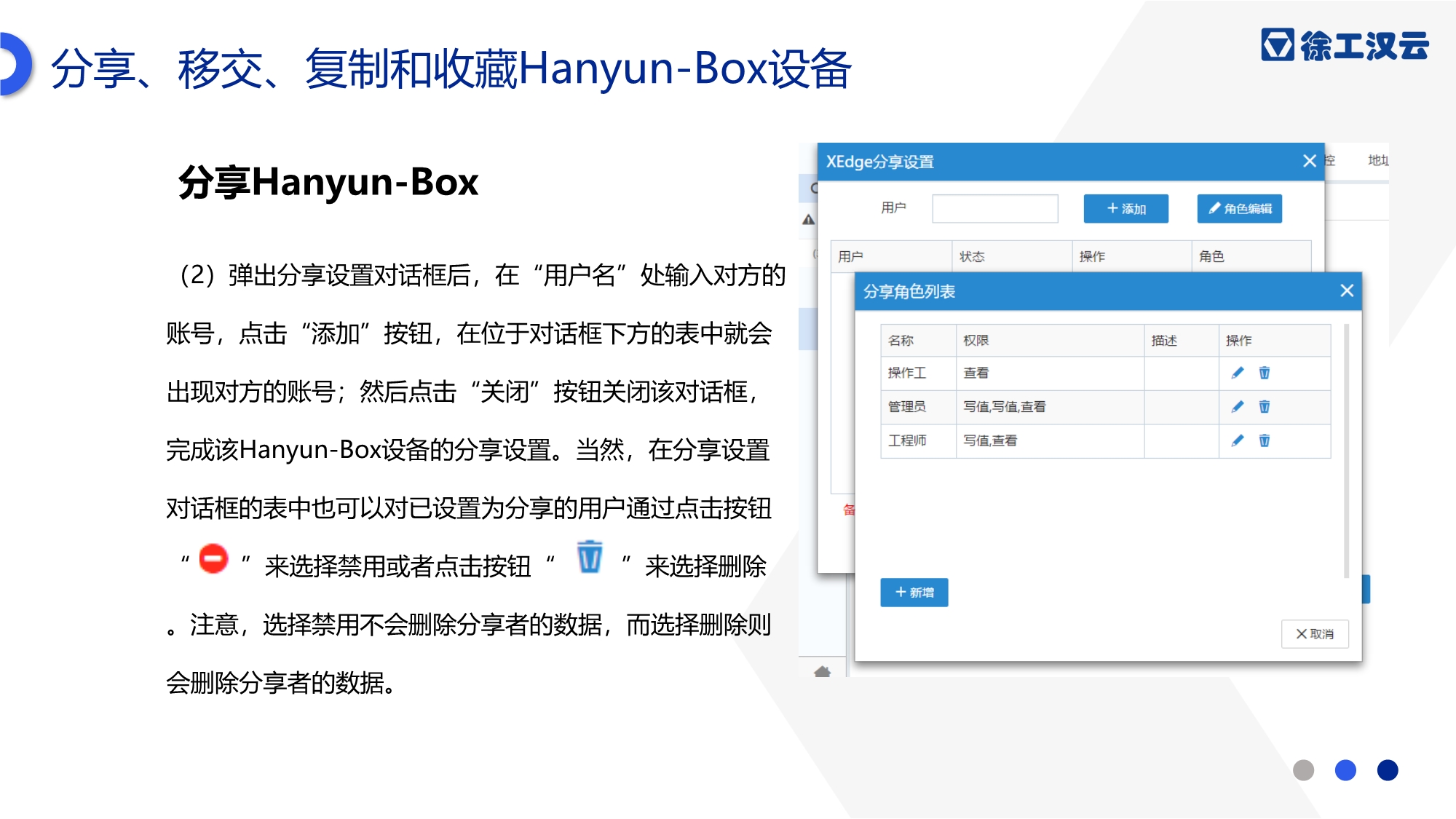Click the 写值,查看 permission cell
Viewport: 1456px width, 819px height.
click(x=1050, y=440)
